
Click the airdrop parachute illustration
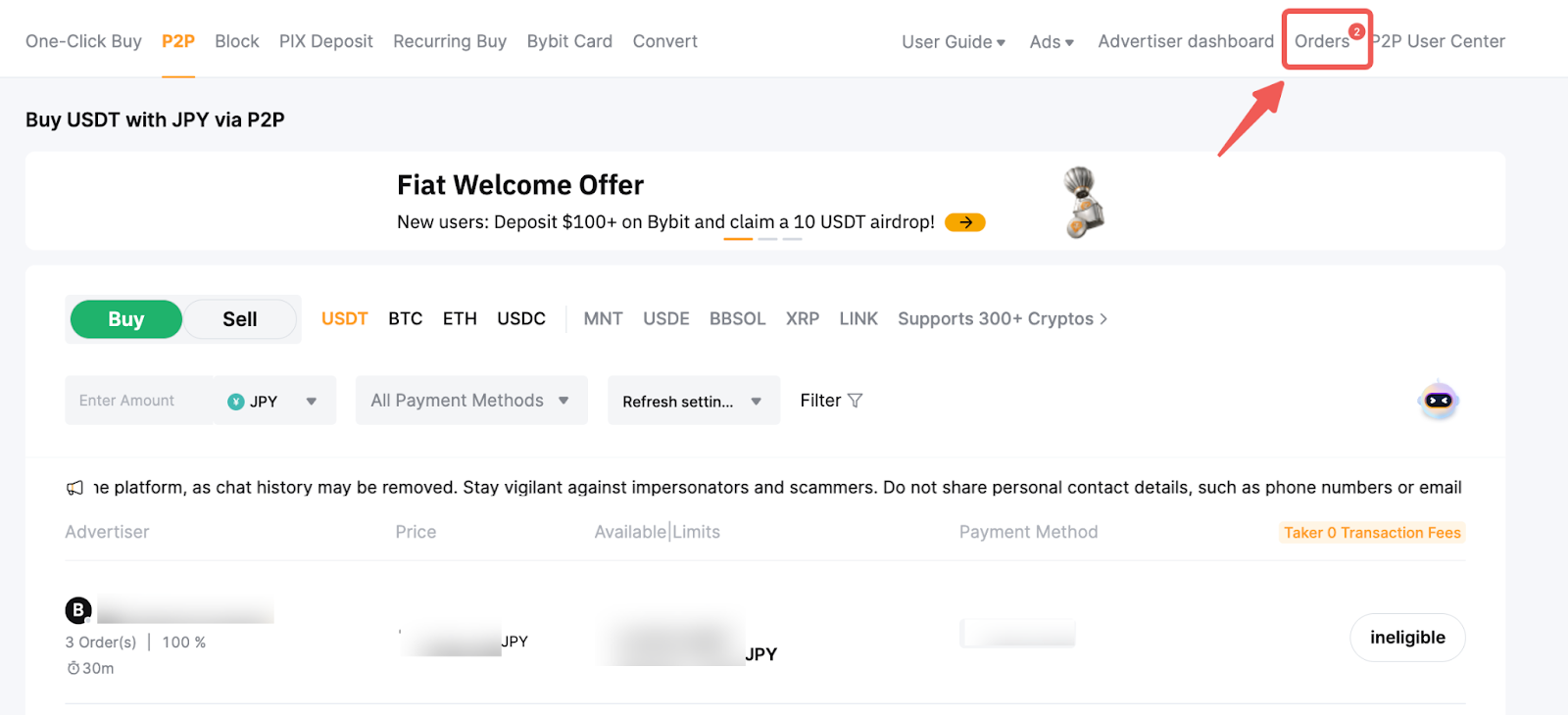coord(1083,202)
